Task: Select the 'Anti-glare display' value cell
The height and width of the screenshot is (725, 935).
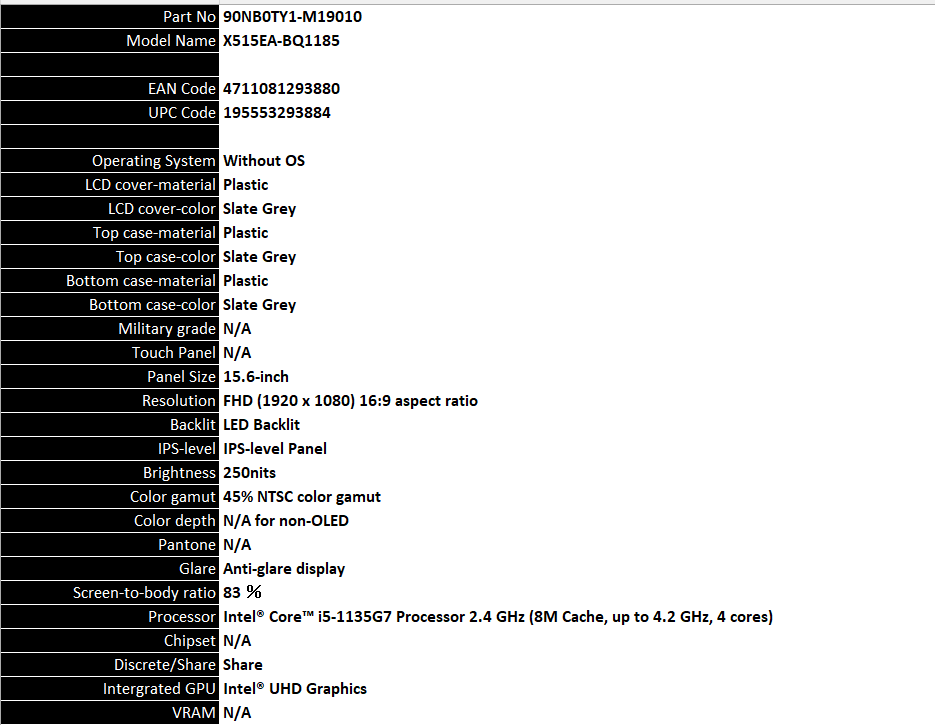Action: click(284, 569)
